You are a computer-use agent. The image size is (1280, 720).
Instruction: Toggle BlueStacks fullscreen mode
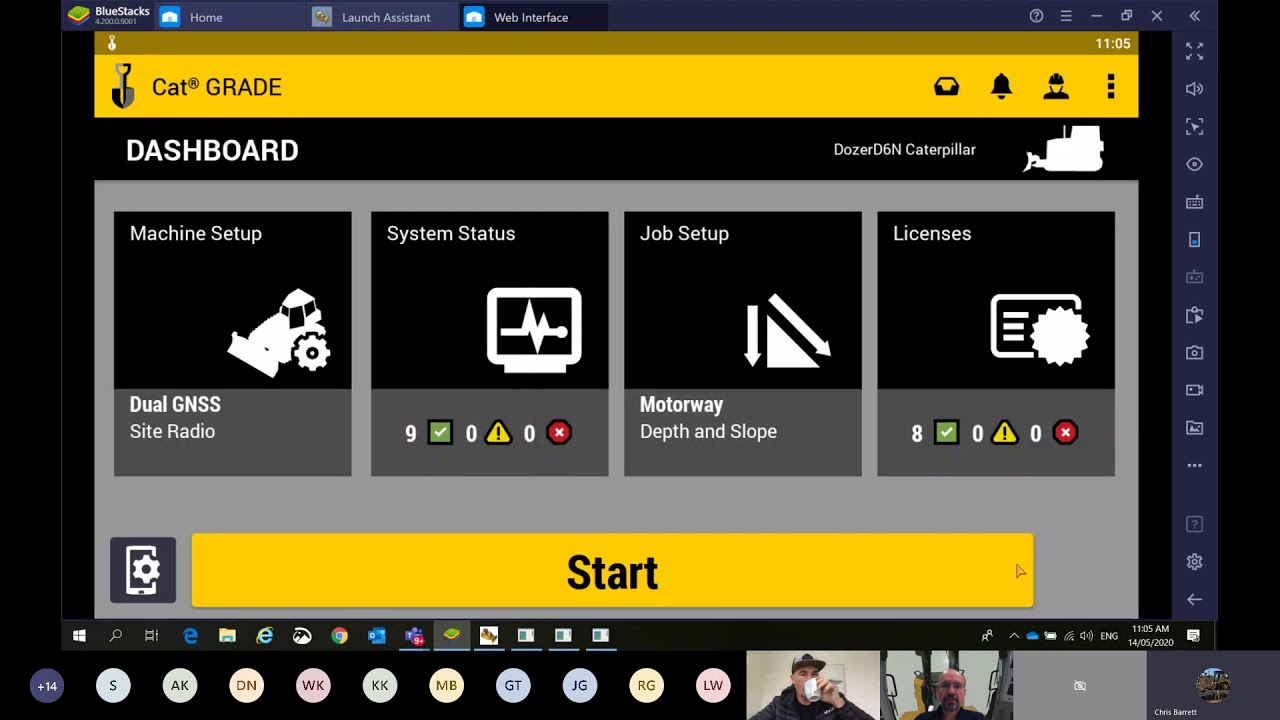coord(1194,50)
